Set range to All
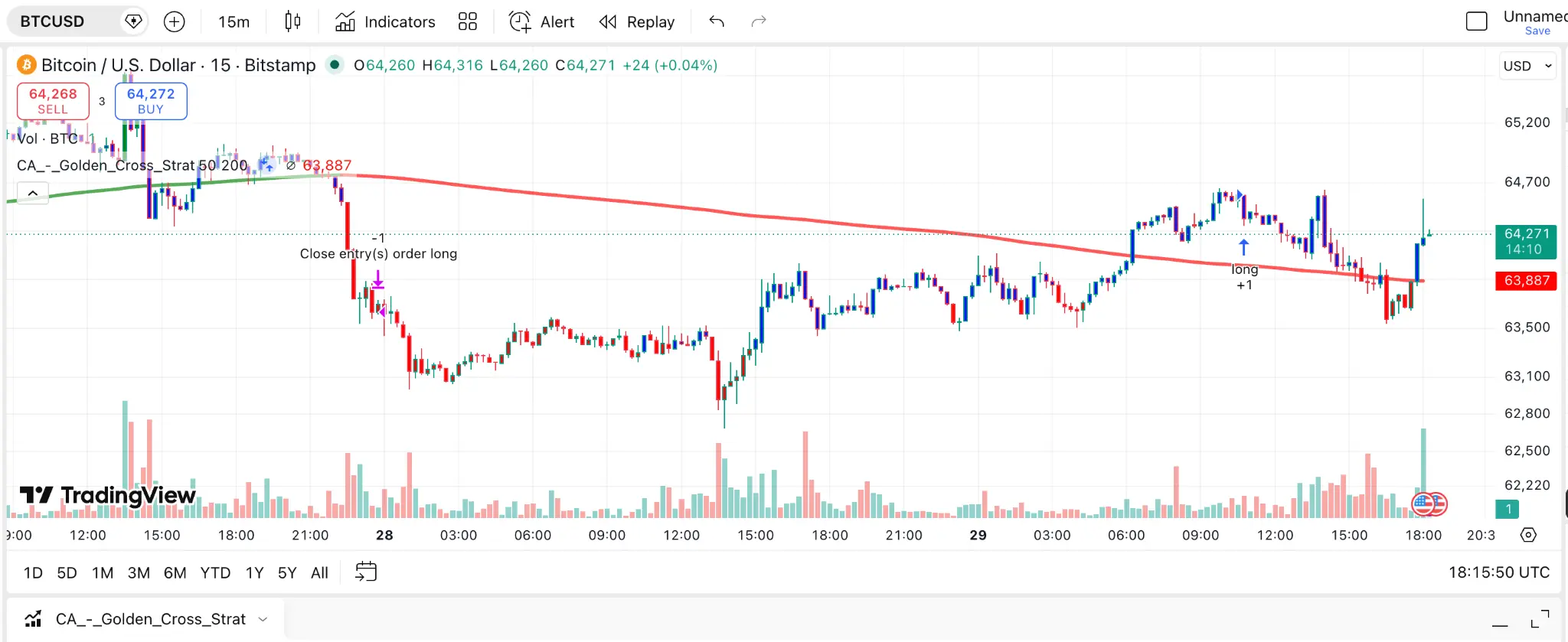 (x=319, y=572)
